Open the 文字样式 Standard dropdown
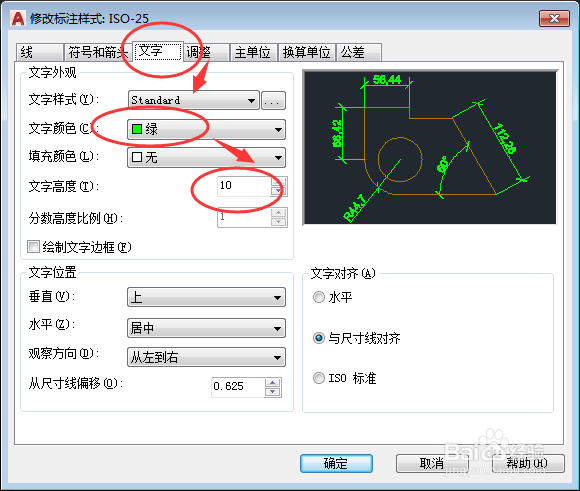Screen dimensions: 580x491 coord(193,100)
